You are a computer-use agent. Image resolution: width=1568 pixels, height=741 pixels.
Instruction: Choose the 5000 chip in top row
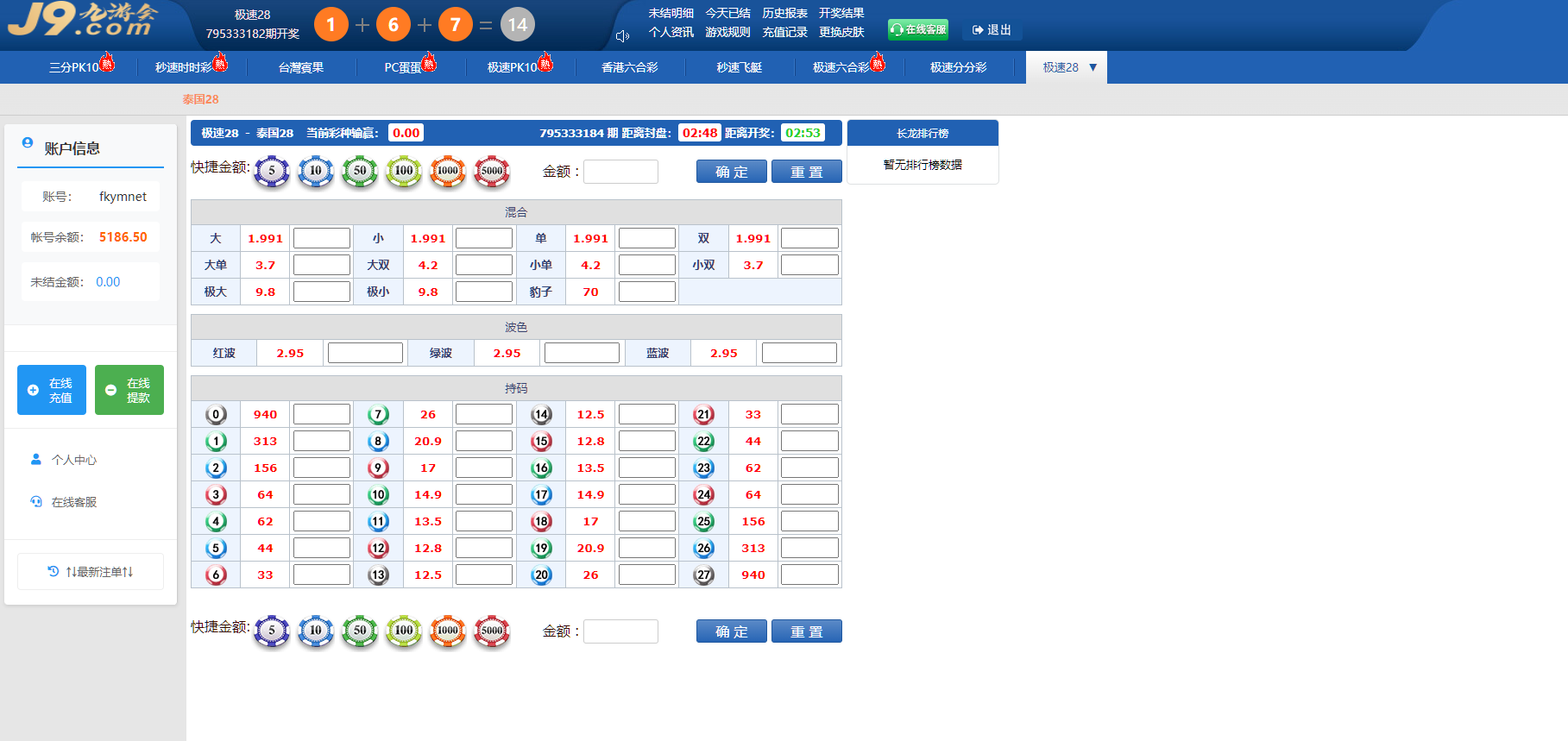[x=492, y=171]
